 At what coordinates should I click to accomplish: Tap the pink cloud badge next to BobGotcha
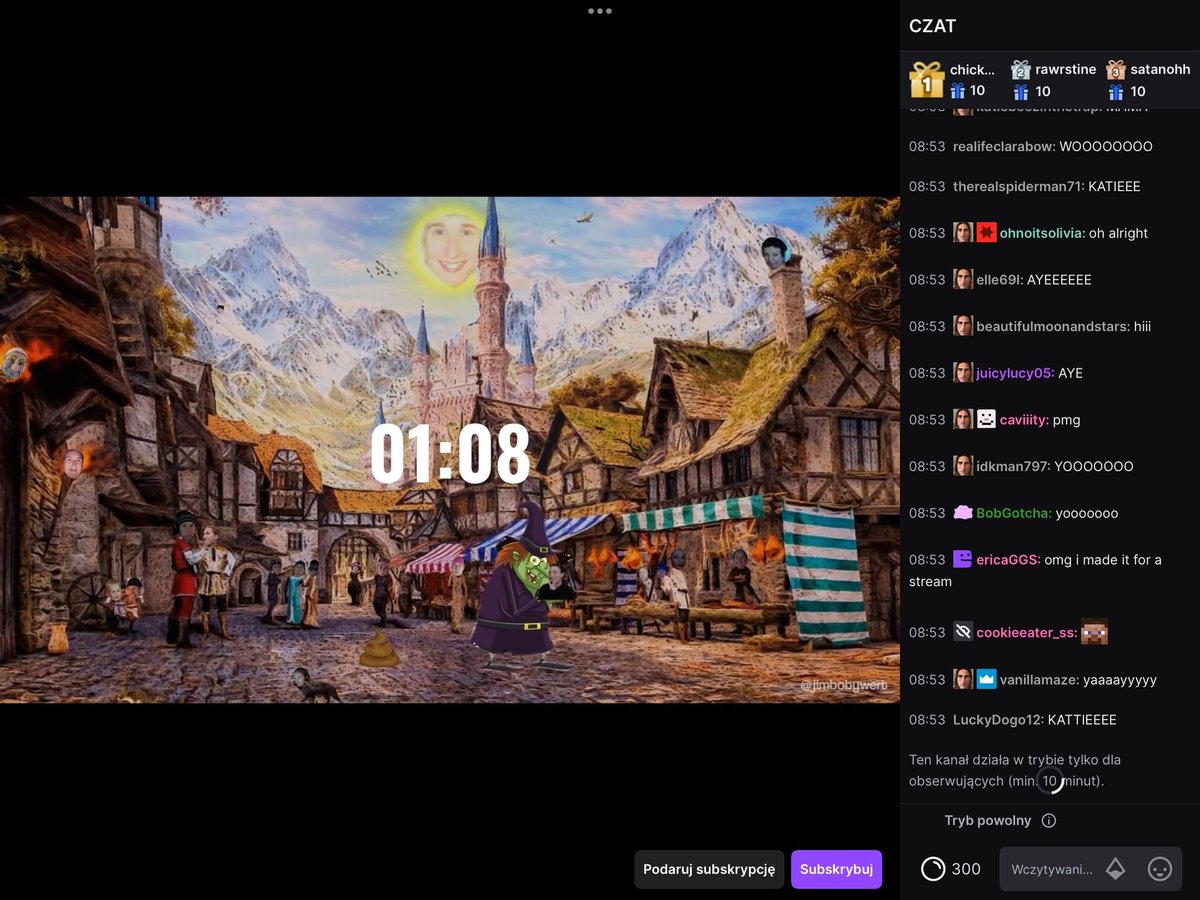coord(963,512)
